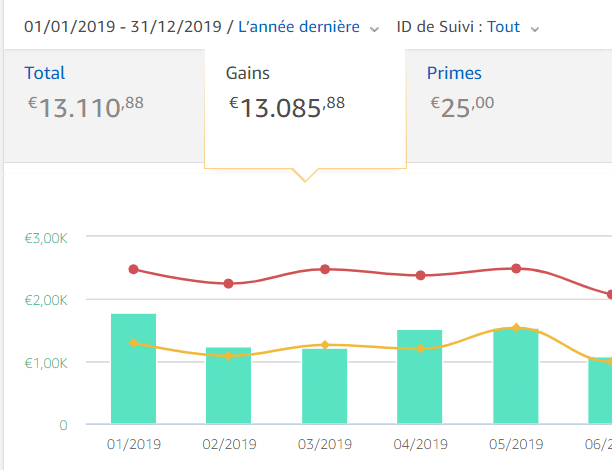Click the €1,00K axis label

[x=46, y=363]
